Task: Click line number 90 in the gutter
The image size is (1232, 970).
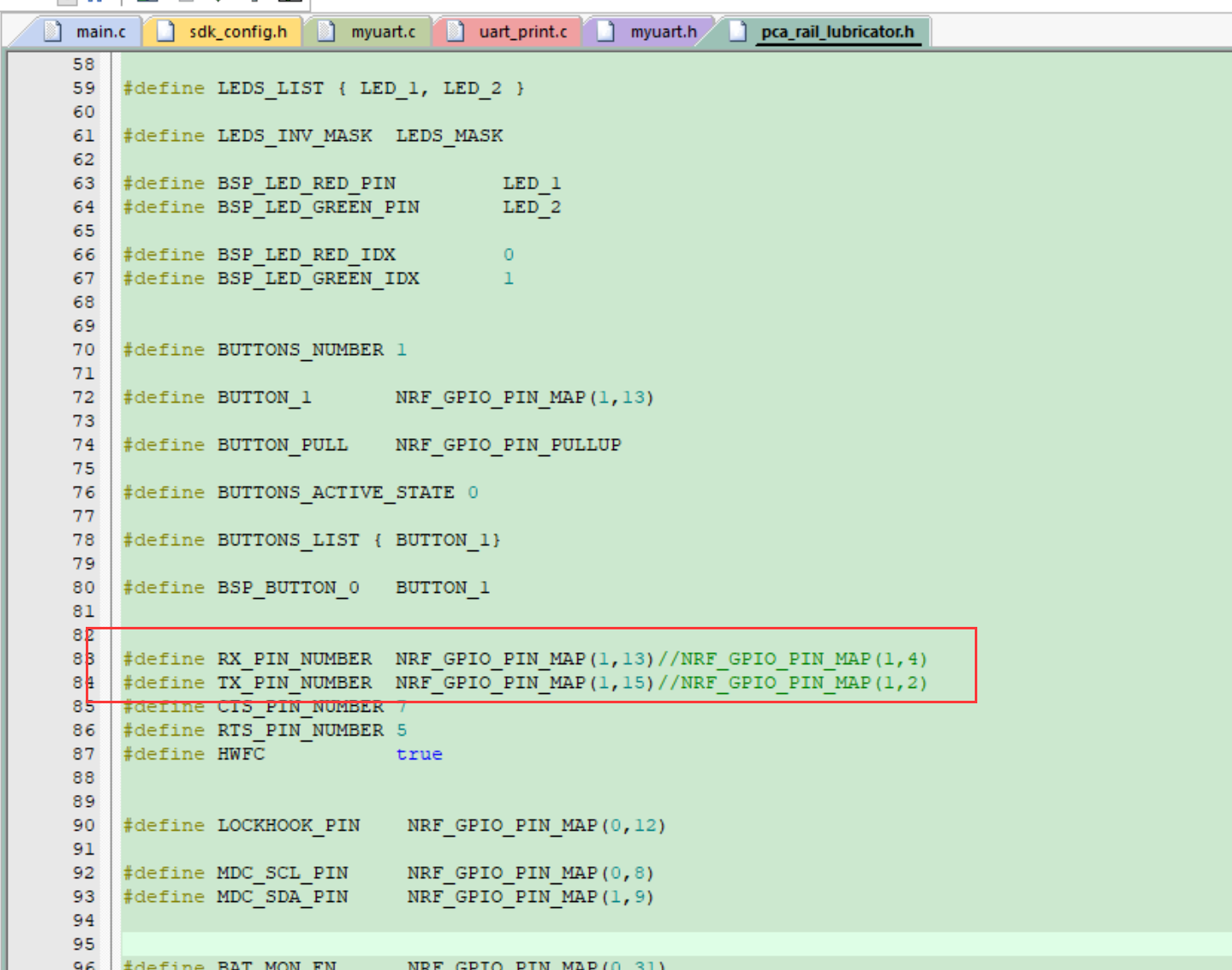Action: [x=84, y=826]
